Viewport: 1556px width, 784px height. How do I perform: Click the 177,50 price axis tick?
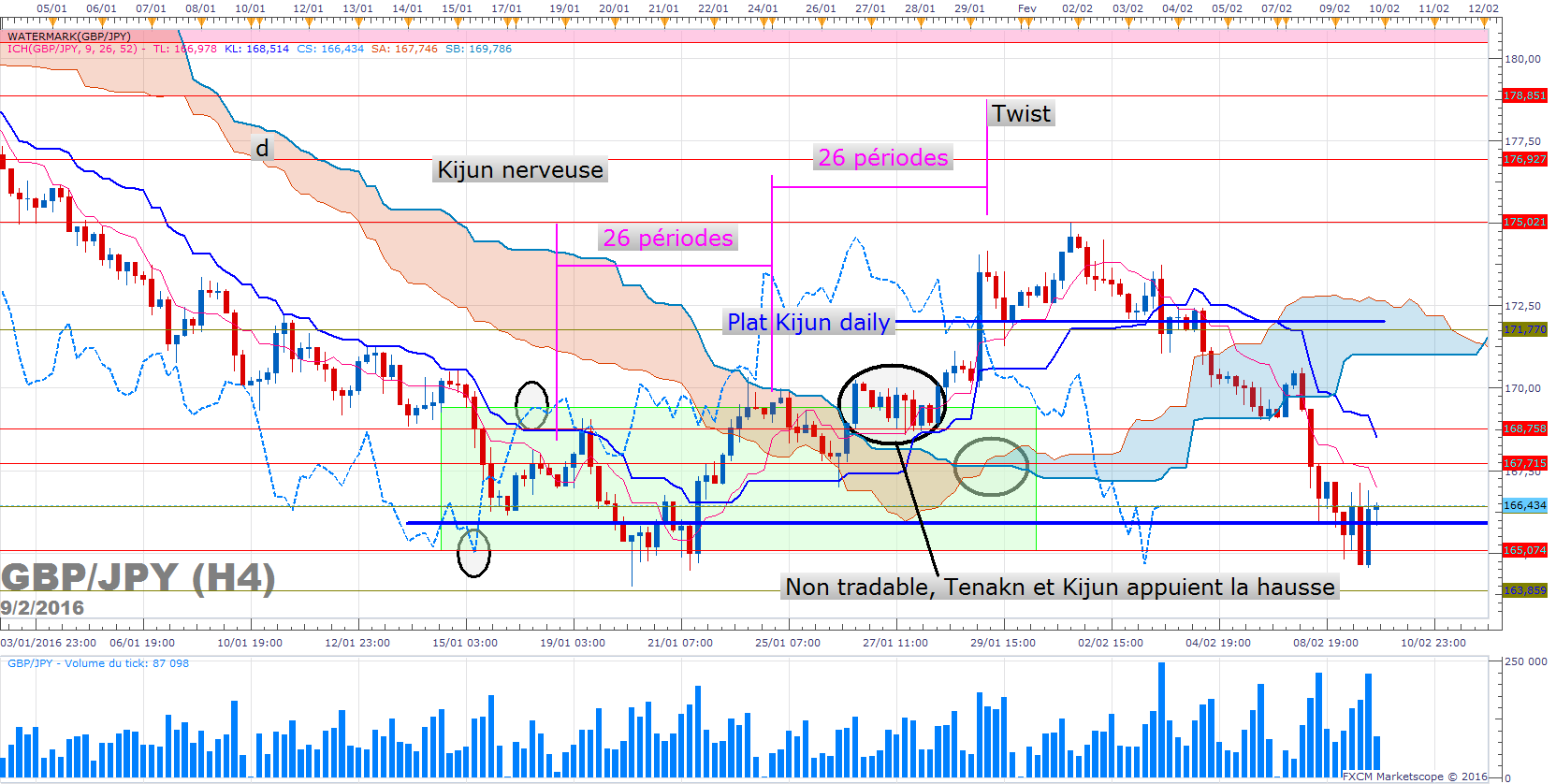click(1522, 141)
